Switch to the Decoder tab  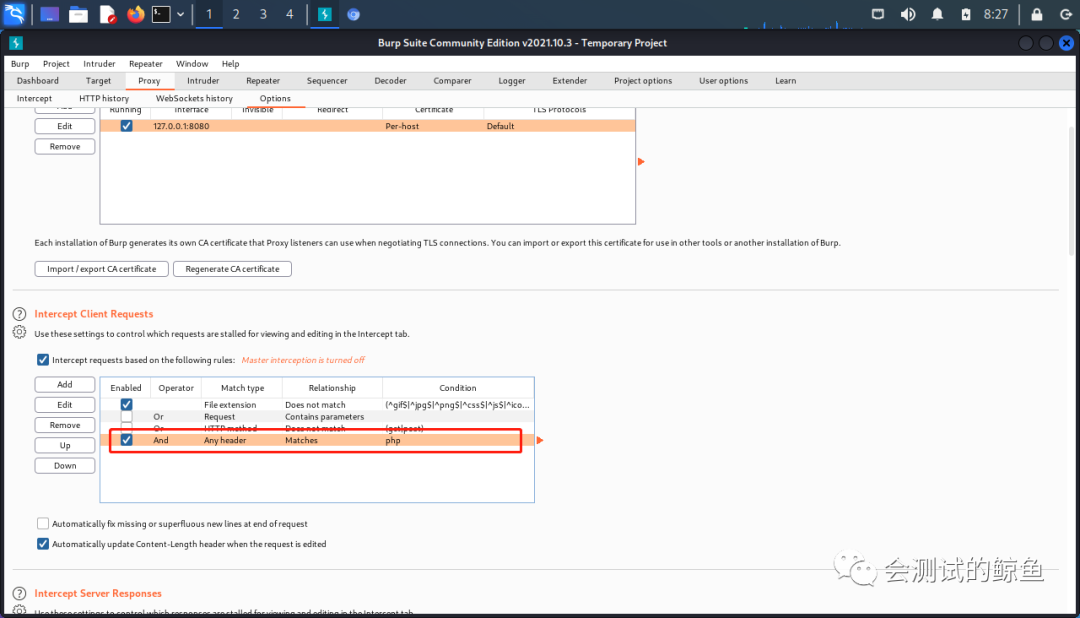[391, 81]
